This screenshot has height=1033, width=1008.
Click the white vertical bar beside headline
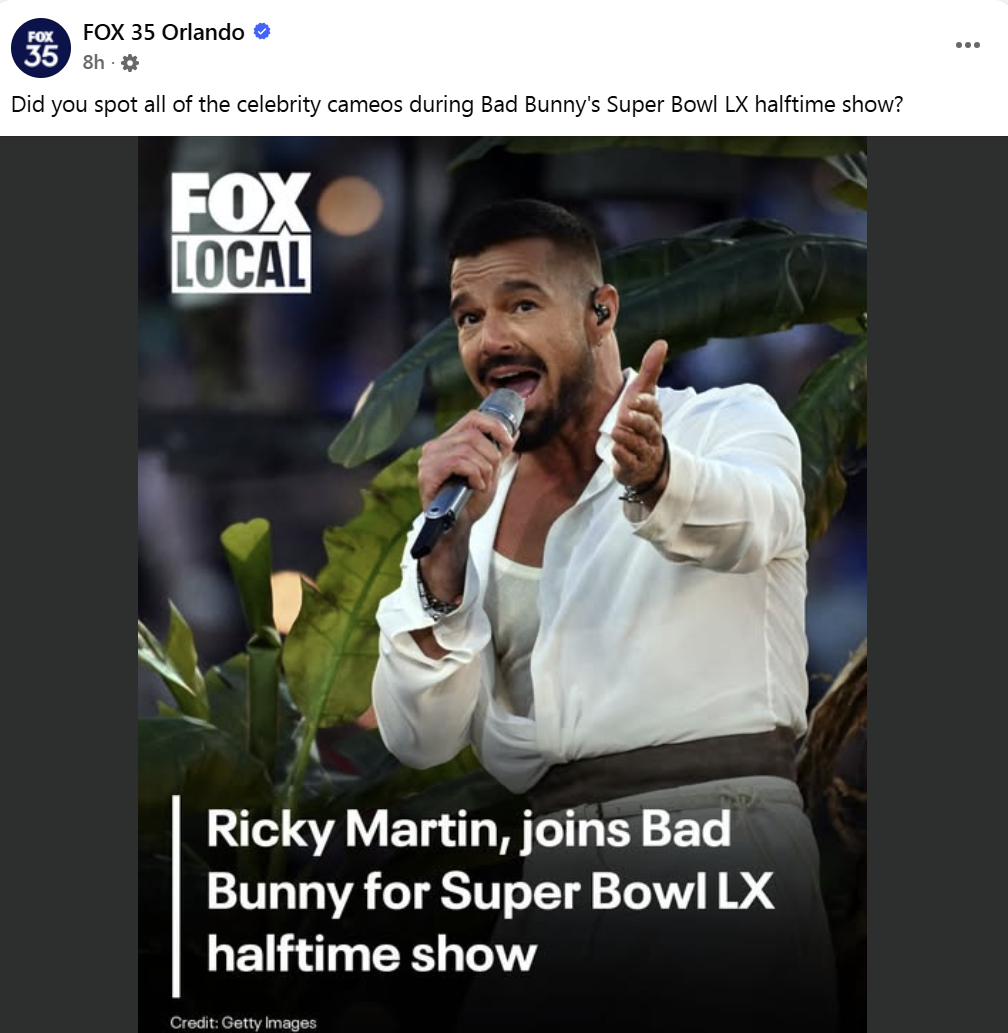click(176, 896)
